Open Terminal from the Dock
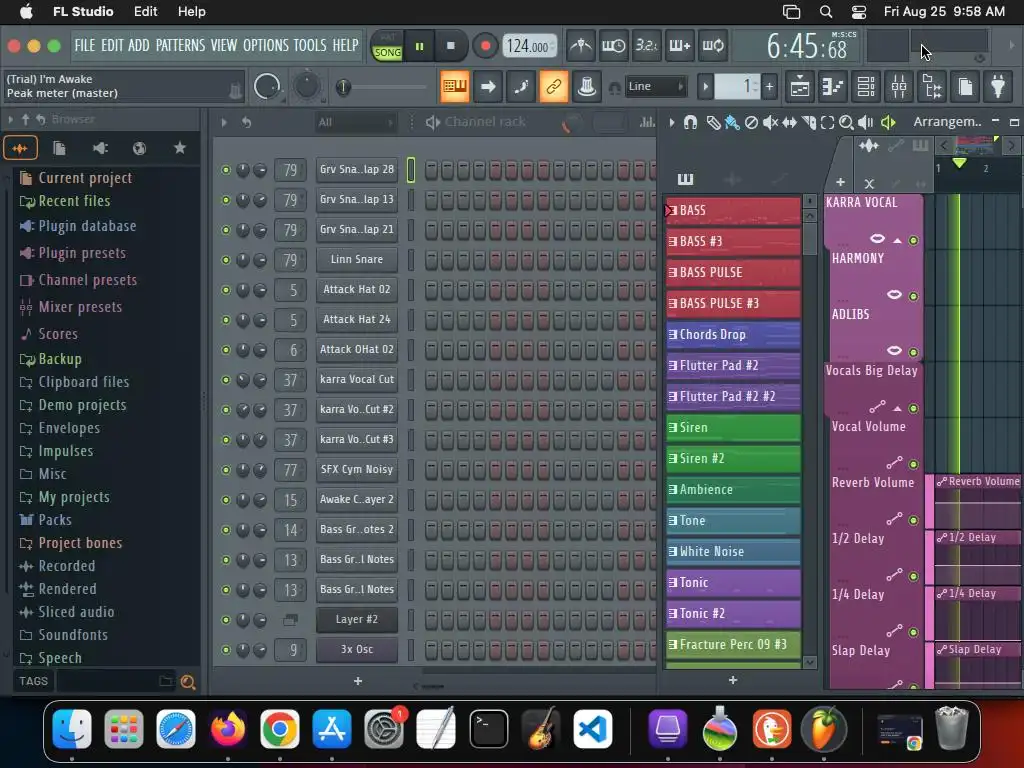Viewport: 1024px width, 768px height. pos(488,729)
